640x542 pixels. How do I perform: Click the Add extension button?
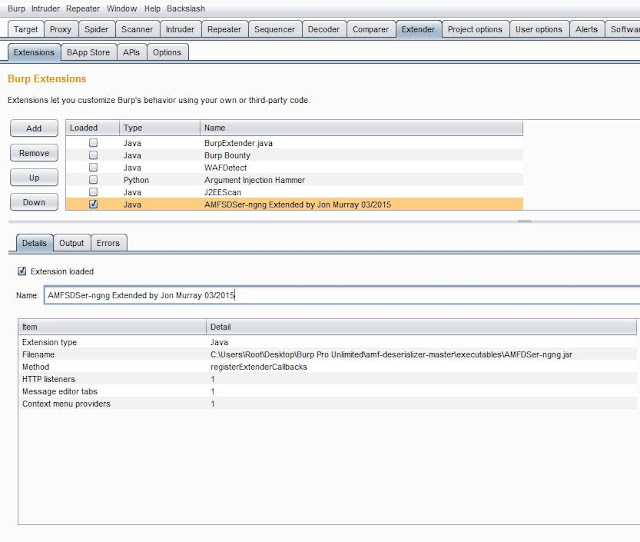[34, 128]
